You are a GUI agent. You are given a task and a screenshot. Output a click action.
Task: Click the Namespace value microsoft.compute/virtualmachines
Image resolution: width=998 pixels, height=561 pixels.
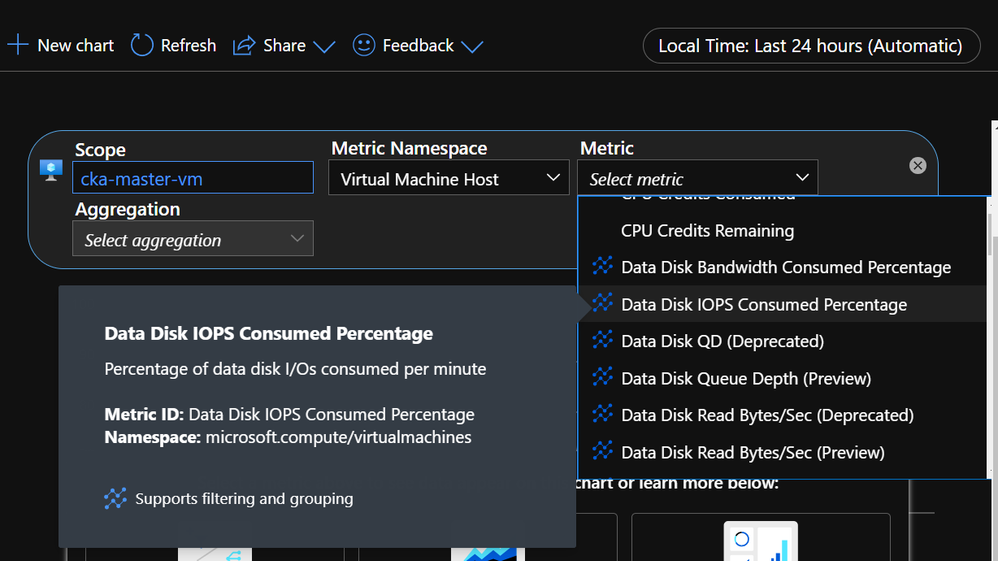coord(339,437)
